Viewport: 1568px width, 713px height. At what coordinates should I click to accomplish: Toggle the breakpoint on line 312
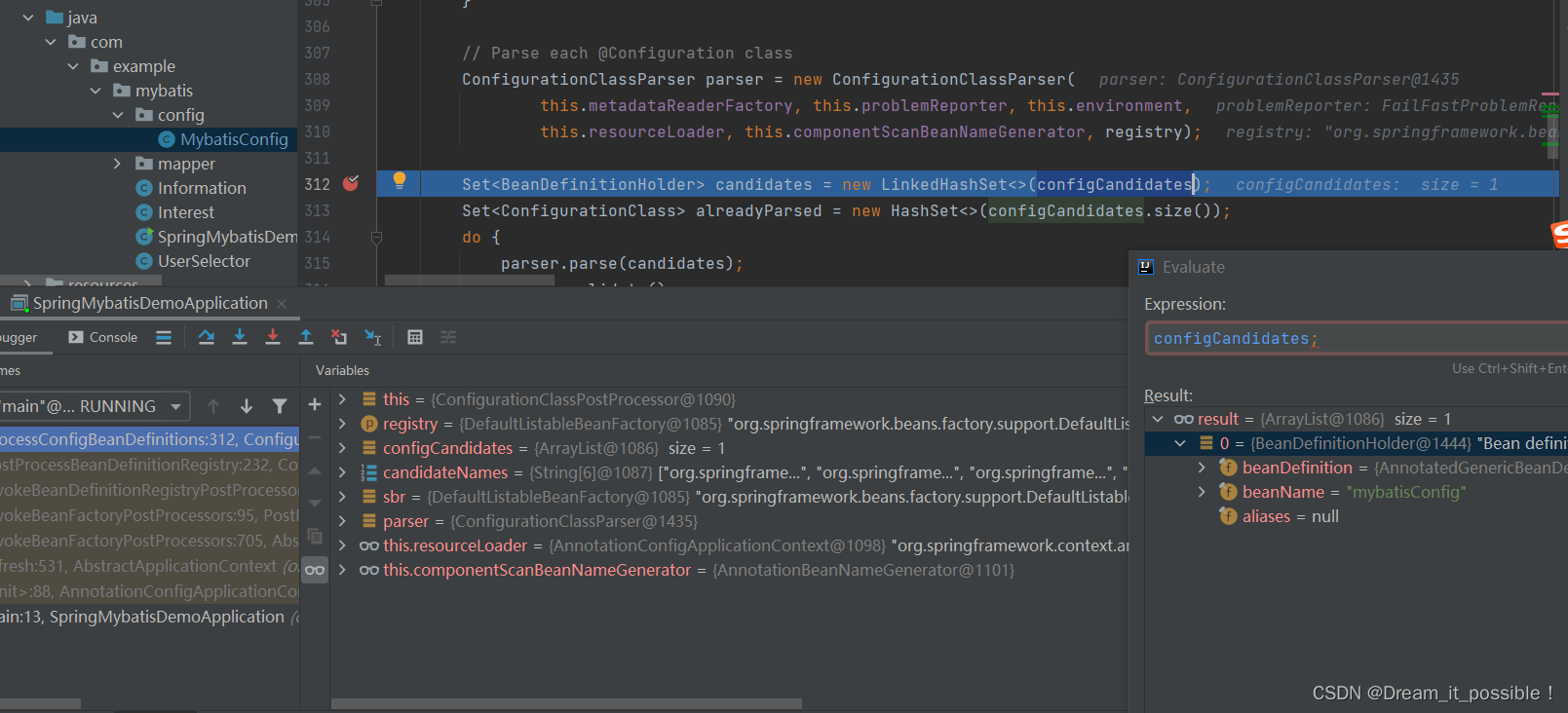pos(351,183)
